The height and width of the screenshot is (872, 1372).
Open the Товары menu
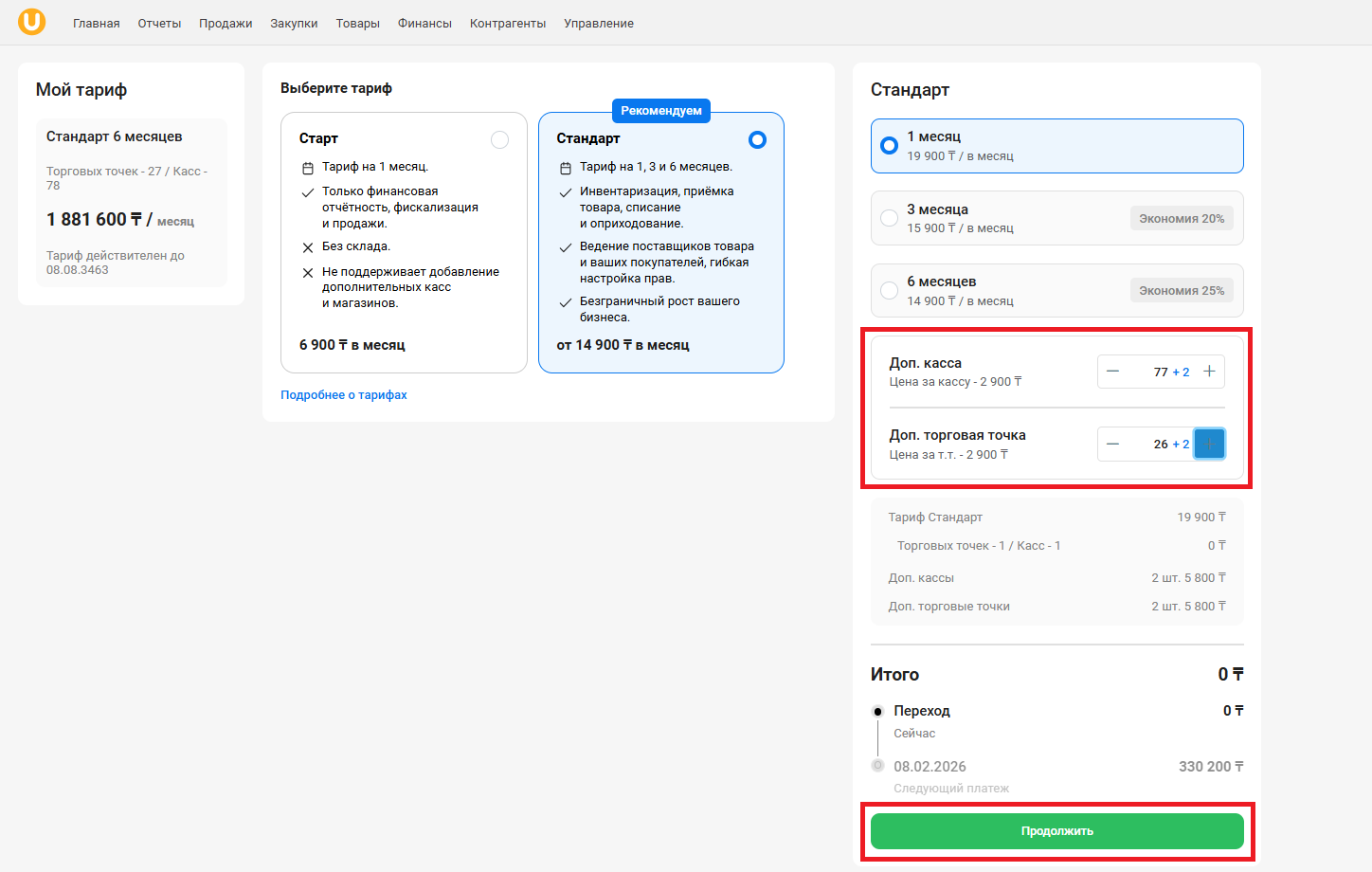tap(357, 24)
